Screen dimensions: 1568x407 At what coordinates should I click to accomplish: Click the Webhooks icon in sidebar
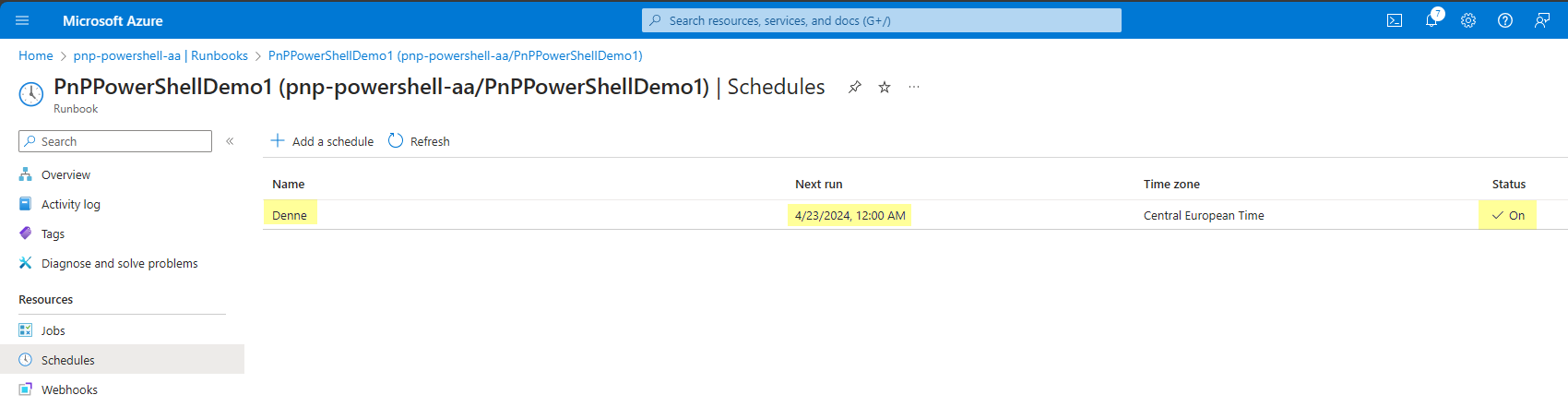26,389
